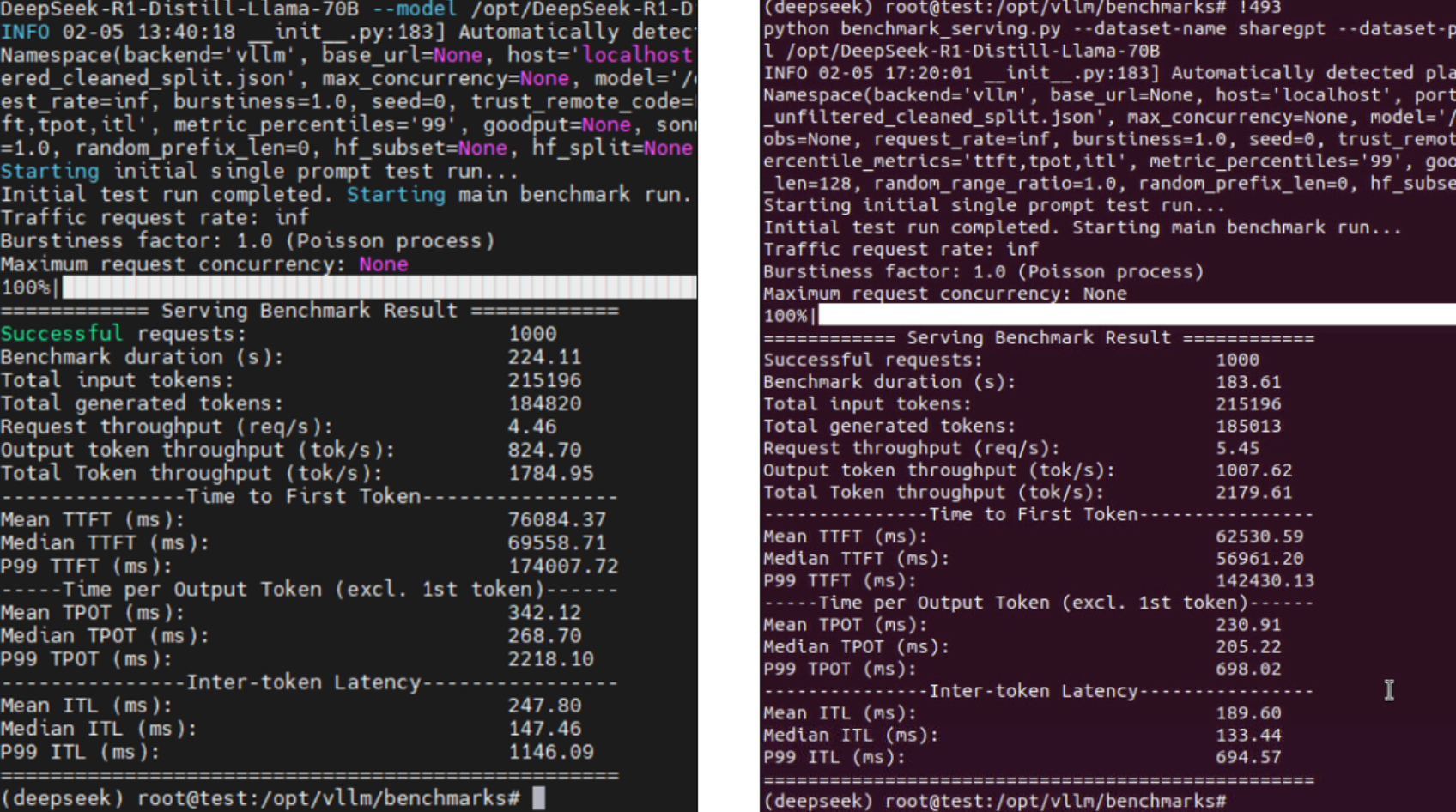Viewport: 1456px width, 812px height.
Task: Click the white progress bar in right terminal
Action: click(1133, 315)
